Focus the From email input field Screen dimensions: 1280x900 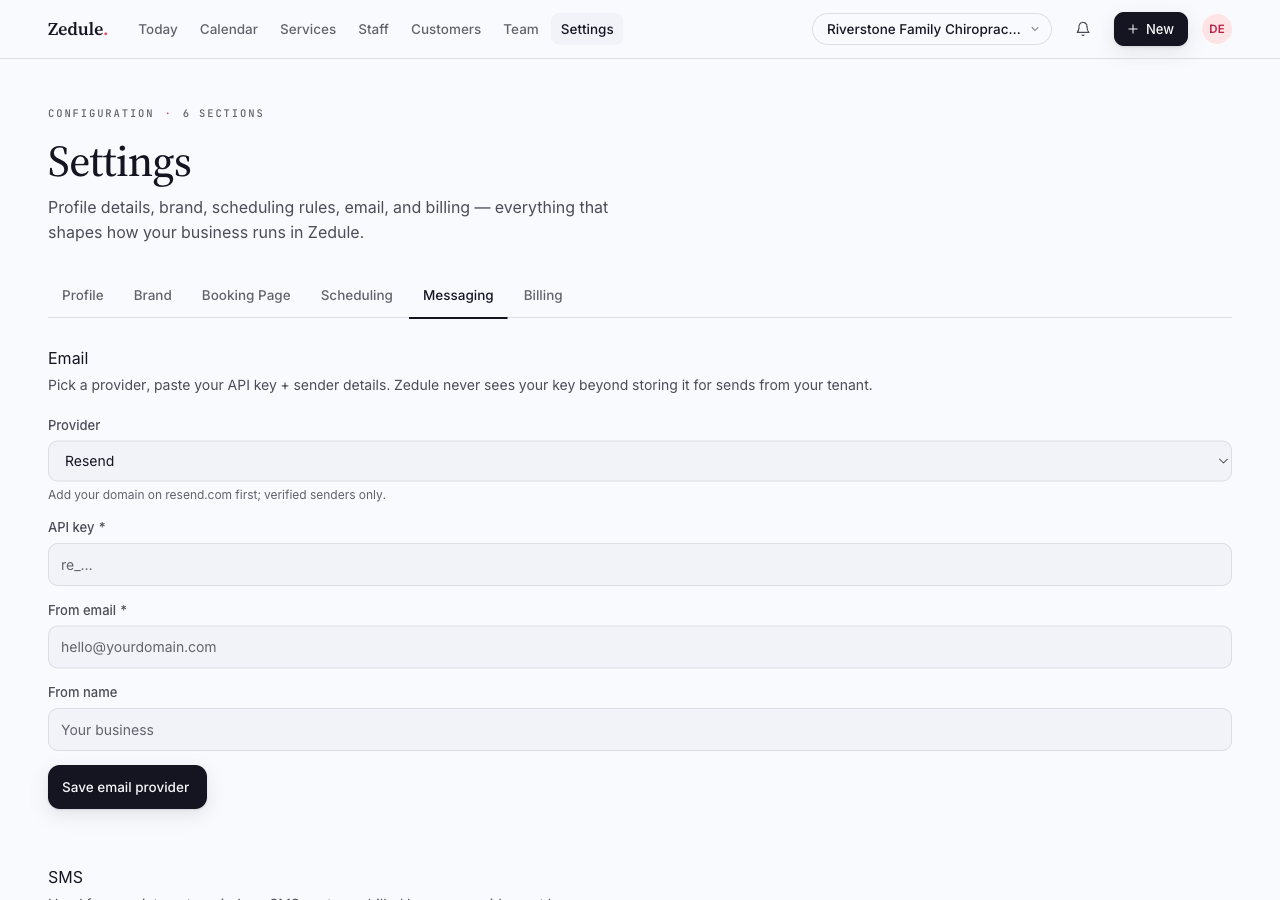pyautogui.click(x=640, y=647)
